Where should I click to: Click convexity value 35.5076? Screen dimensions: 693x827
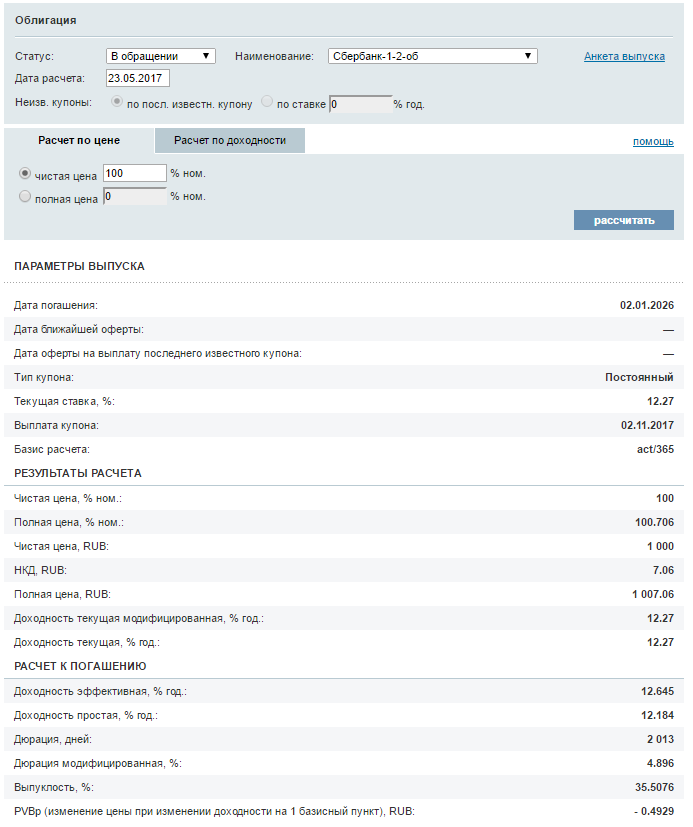(x=654, y=787)
